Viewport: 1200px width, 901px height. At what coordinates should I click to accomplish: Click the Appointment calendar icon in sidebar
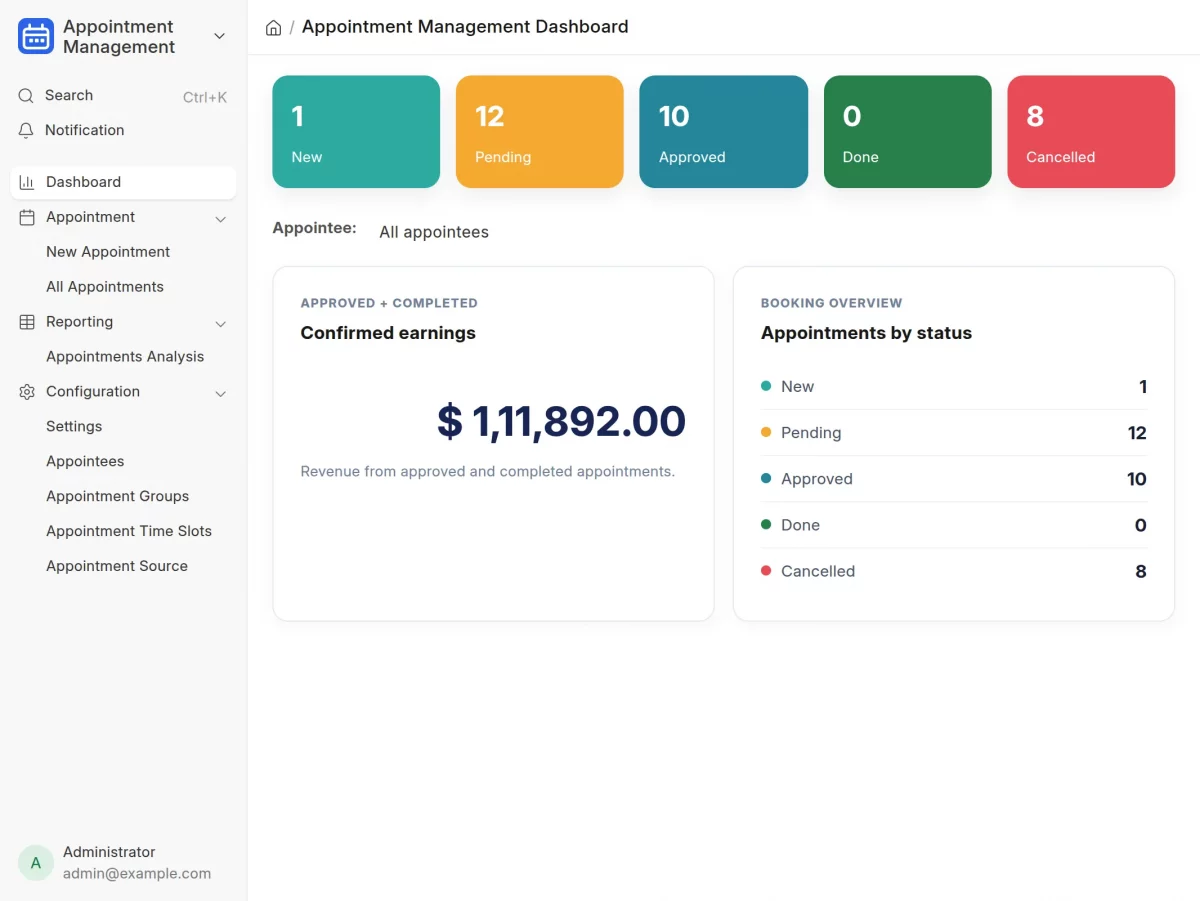click(27, 217)
